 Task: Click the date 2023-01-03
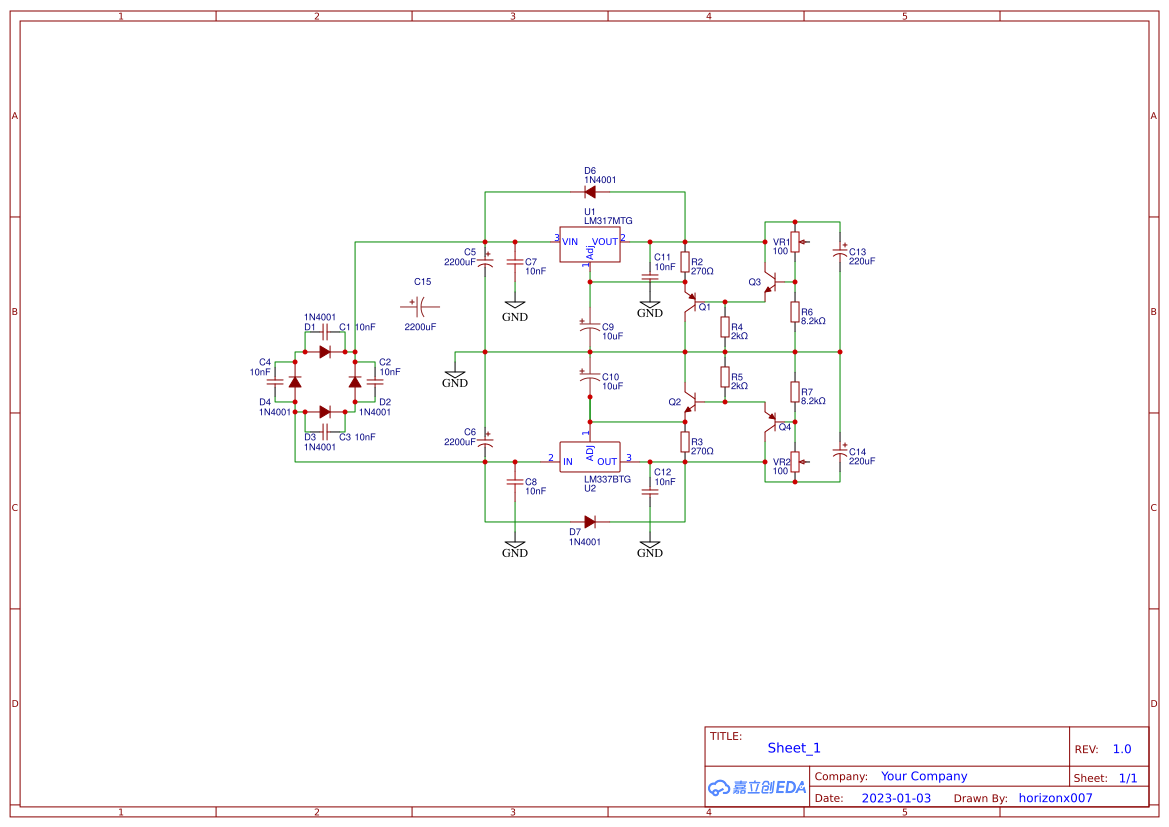896,798
